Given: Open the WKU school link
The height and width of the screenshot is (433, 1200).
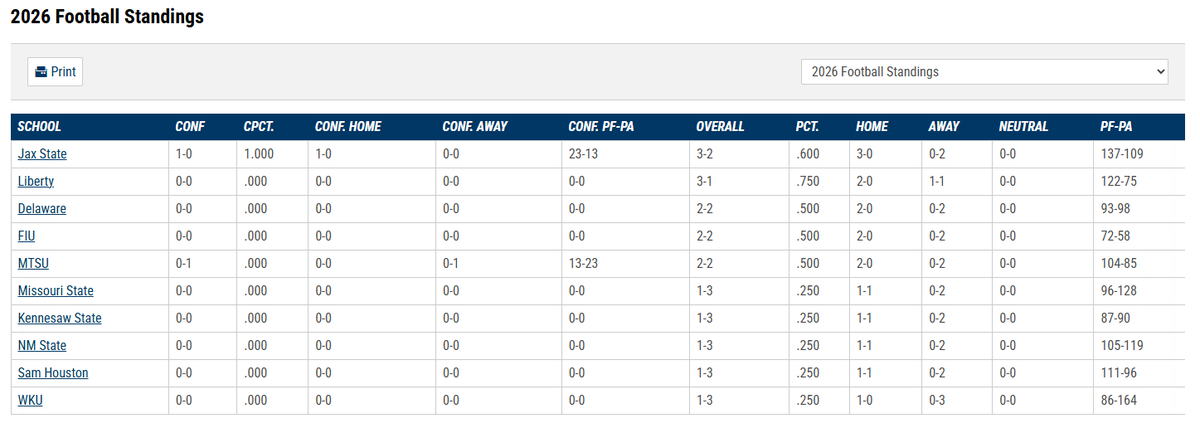Looking at the screenshot, I should (30, 400).
